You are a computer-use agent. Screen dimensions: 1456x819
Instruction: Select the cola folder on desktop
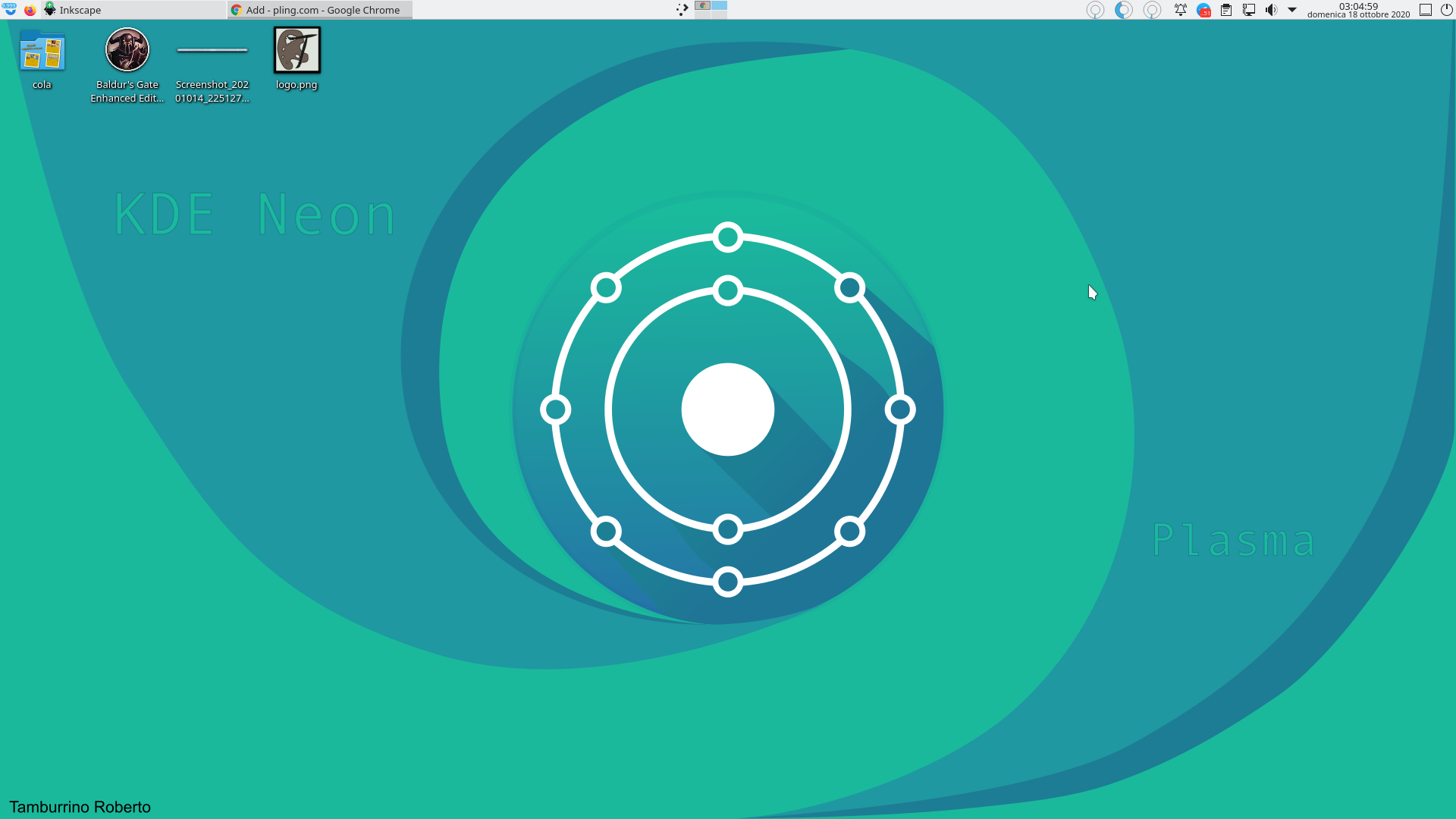(42, 59)
